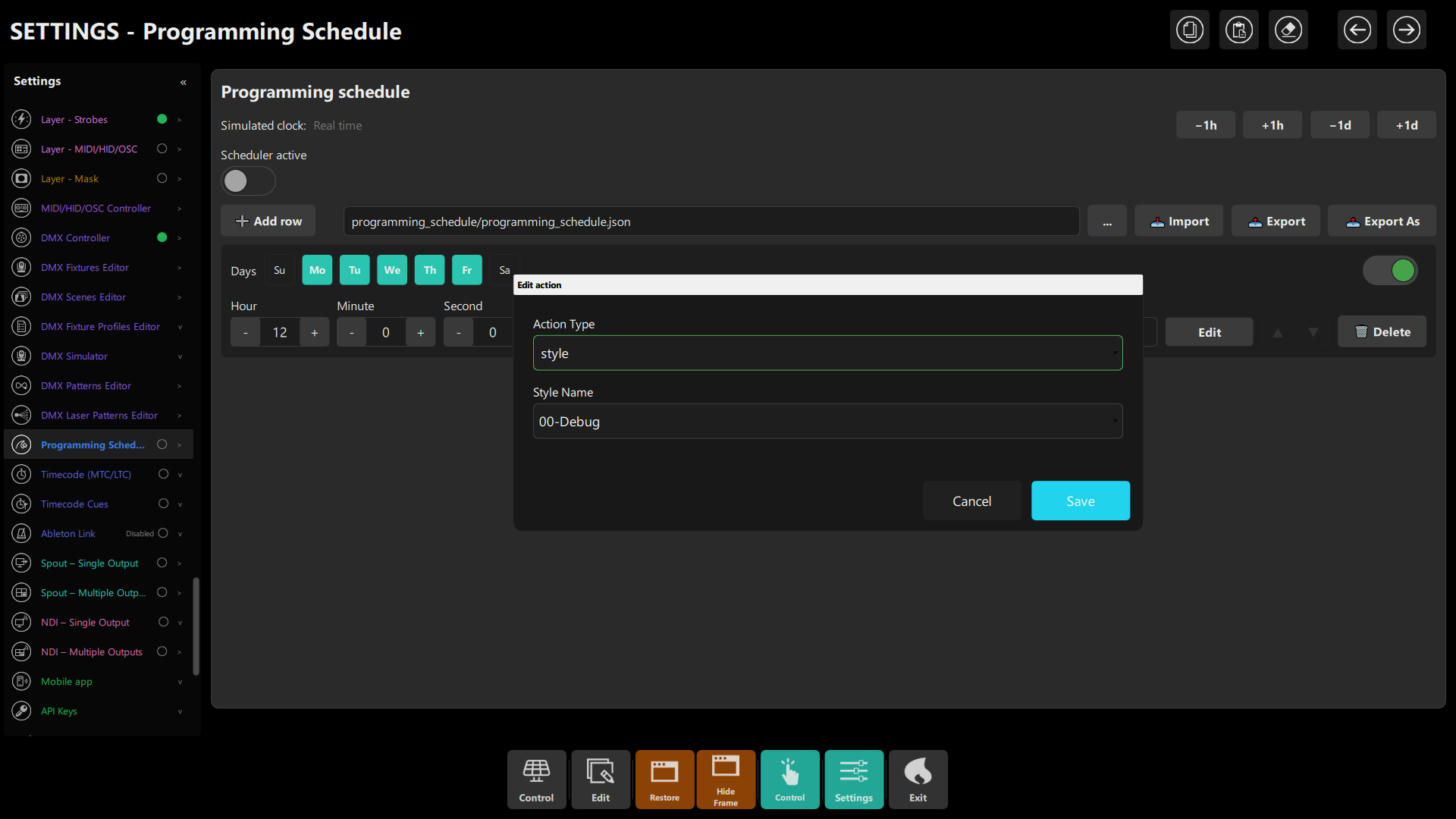
Task: Collapse the Settings sidebar with the double chevron
Action: [x=183, y=82]
